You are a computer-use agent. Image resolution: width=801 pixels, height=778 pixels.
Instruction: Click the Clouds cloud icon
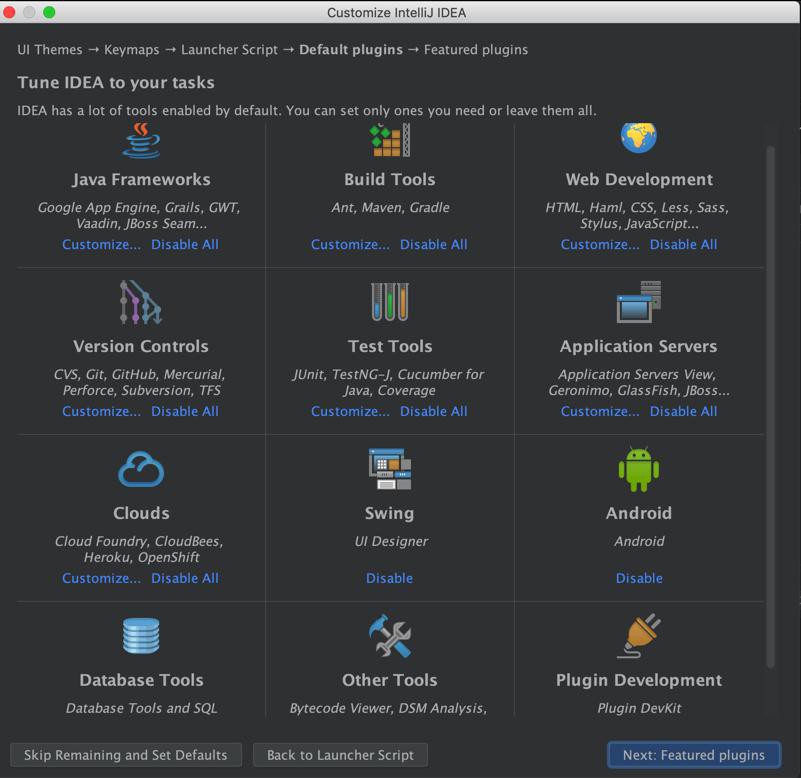141,469
